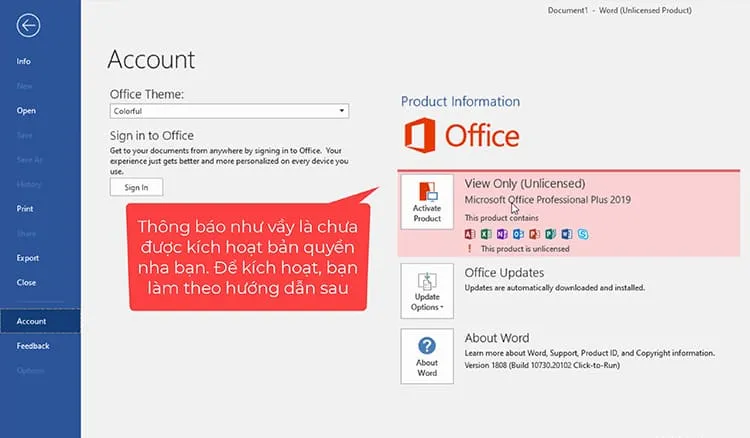Open the Info page

[x=23, y=61]
